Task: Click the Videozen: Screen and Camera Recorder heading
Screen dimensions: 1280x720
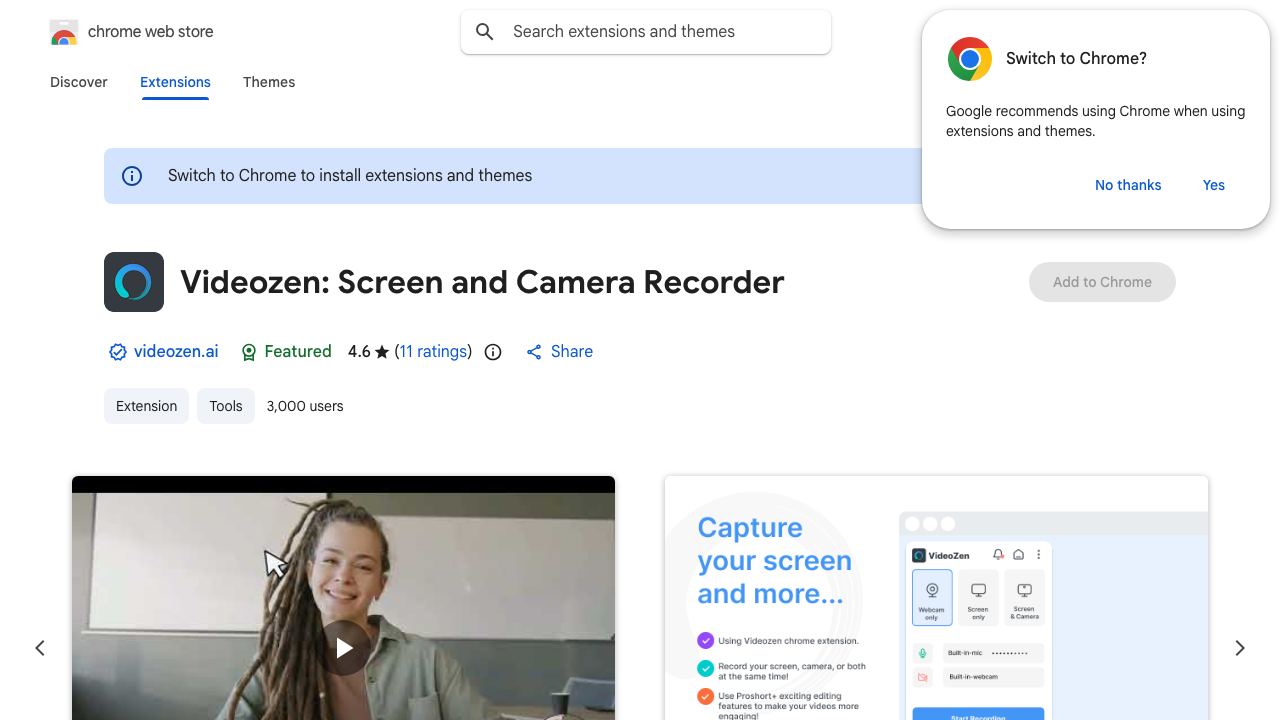Action: pyautogui.click(x=482, y=282)
